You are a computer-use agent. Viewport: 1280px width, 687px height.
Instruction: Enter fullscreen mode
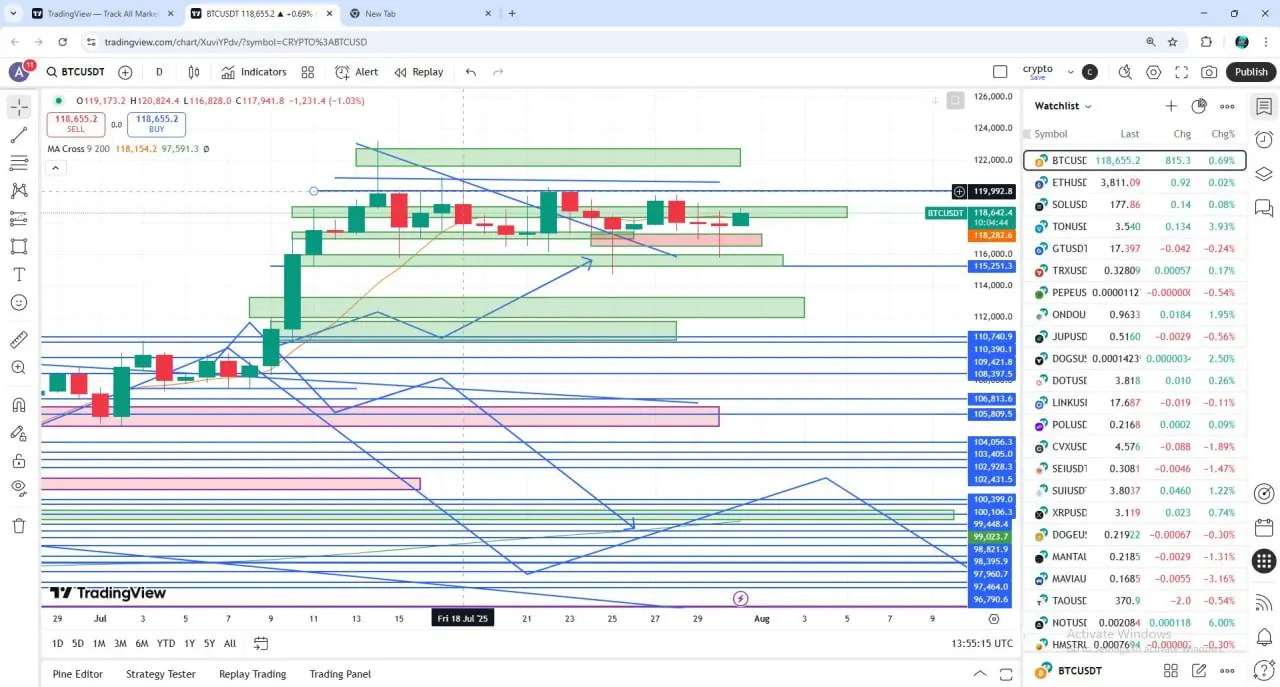1182,72
